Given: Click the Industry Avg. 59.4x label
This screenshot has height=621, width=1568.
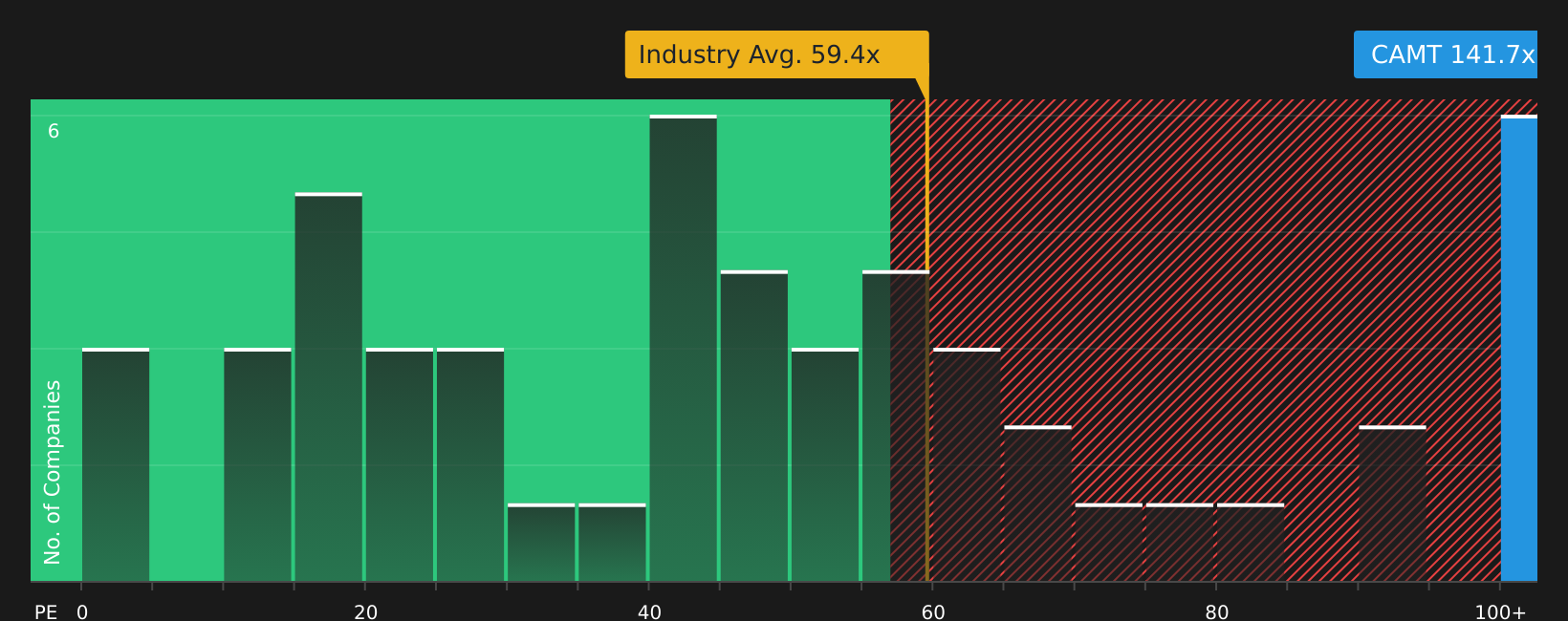Looking at the screenshot, I should click(x=776, y=54).
